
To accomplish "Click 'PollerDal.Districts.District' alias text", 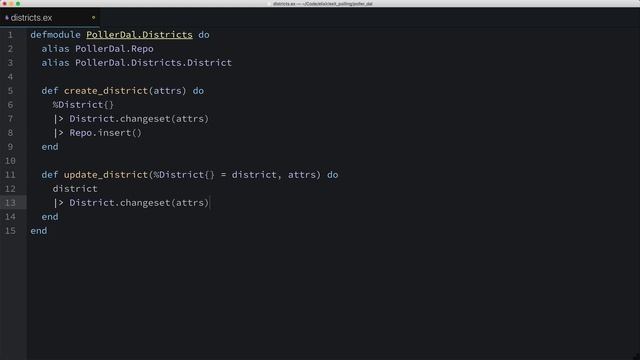I will tap(153, 63).
